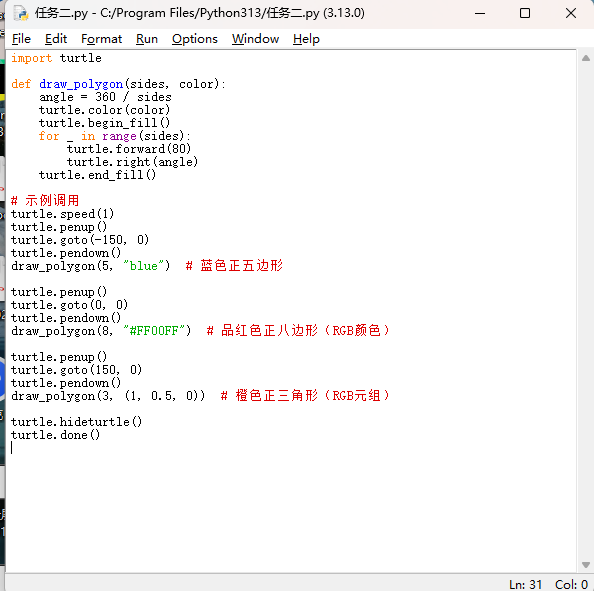Open the Options menu
This screenshot has height=591, width=594.
tap(195, 39)
